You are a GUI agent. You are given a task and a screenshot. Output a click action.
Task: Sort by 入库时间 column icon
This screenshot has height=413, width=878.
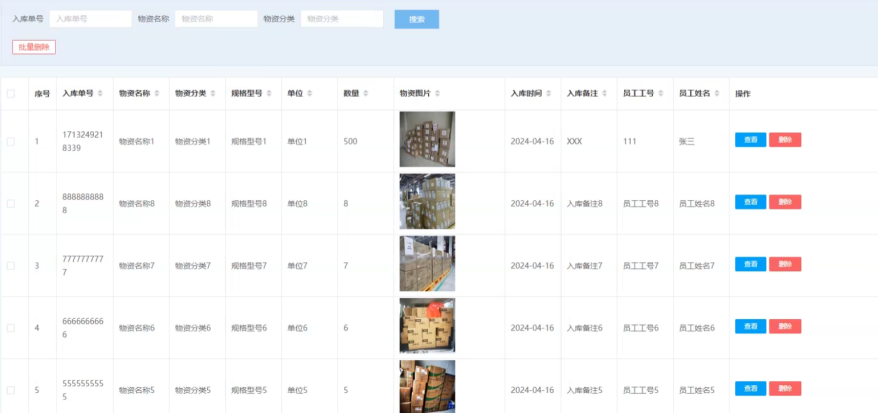coord(549,94)
